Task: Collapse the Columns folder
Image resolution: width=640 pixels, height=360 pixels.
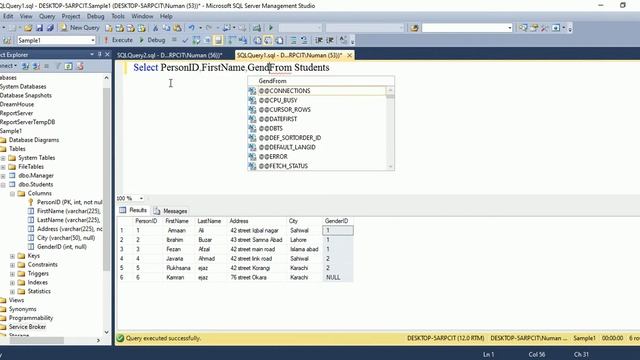Action: 12,193
